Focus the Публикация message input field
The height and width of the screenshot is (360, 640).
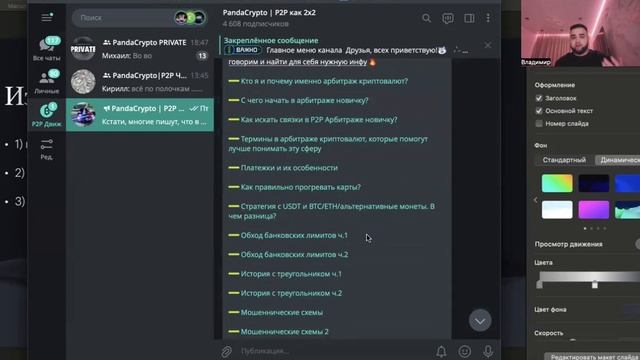pos(333,351)
